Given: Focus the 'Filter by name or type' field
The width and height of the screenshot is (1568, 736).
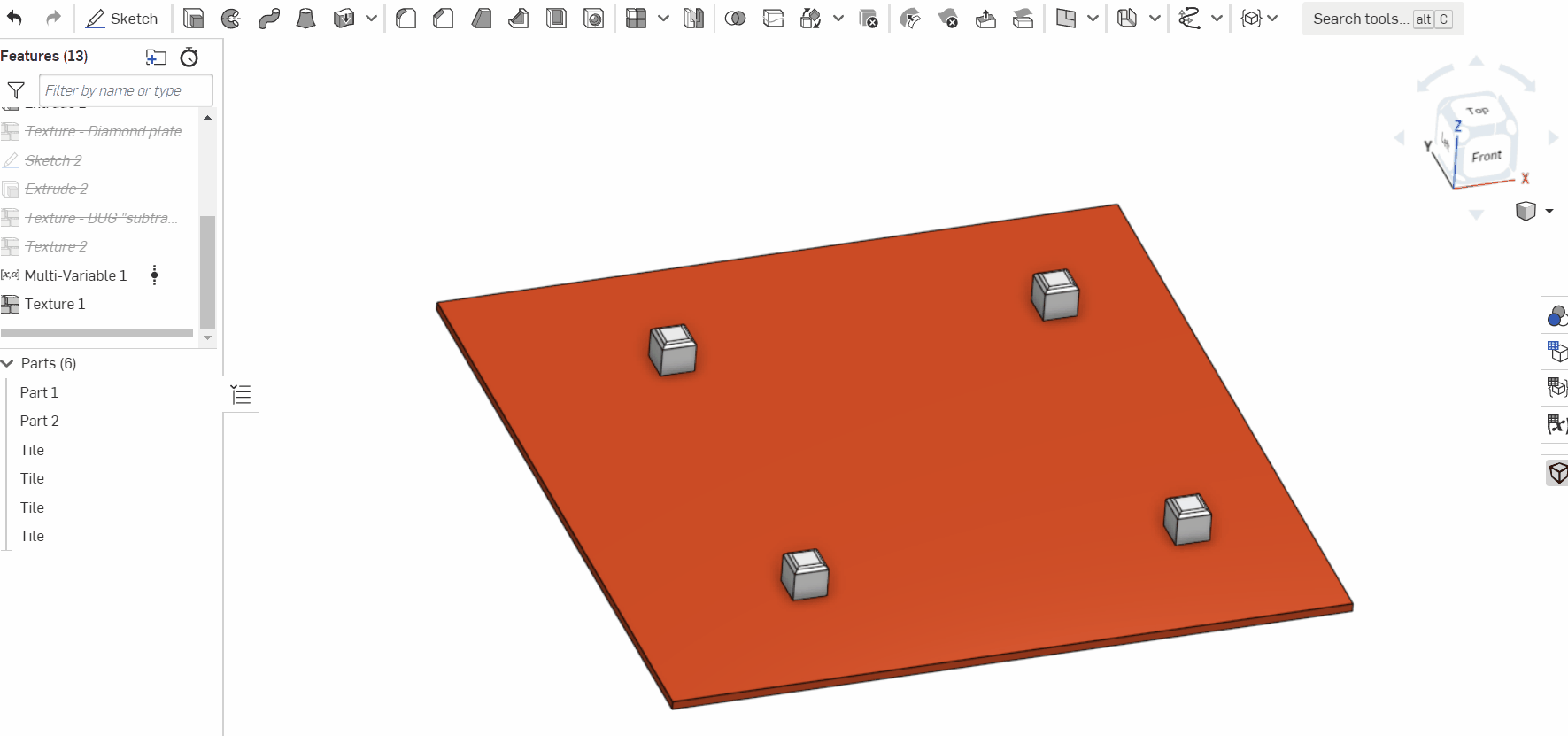Looking at the screenshot, I should coord(126,90).
